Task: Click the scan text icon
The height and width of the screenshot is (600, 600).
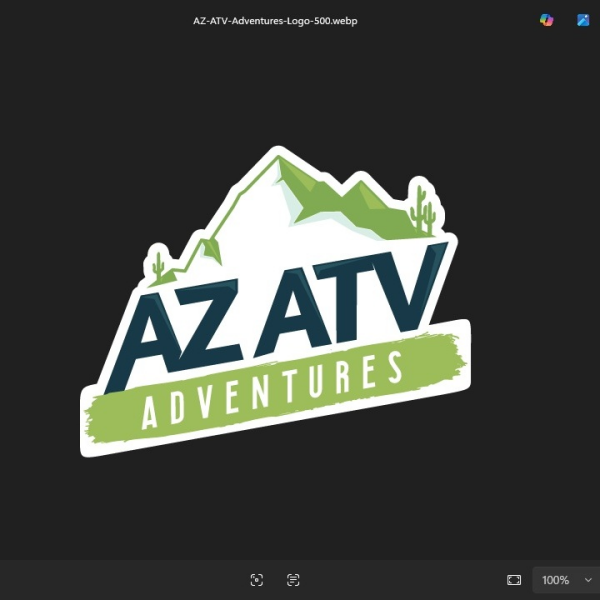Action: (293, 580)
